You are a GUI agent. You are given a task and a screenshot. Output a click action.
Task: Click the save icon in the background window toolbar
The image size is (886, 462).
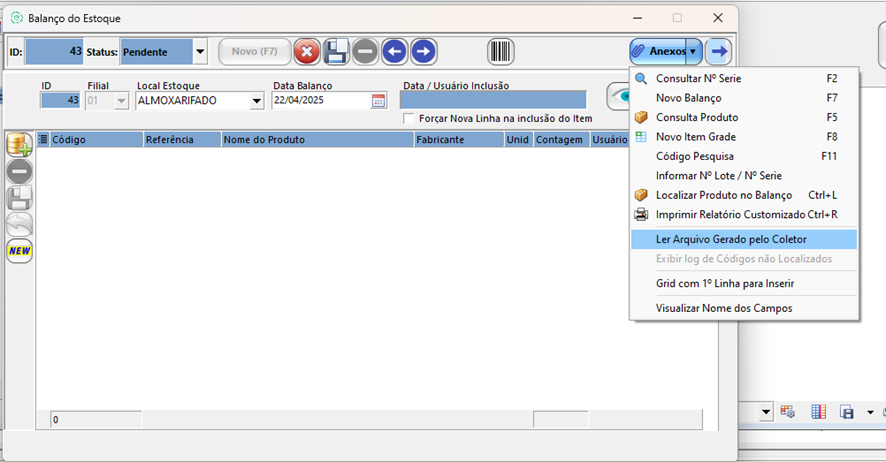tap(846, 412)
